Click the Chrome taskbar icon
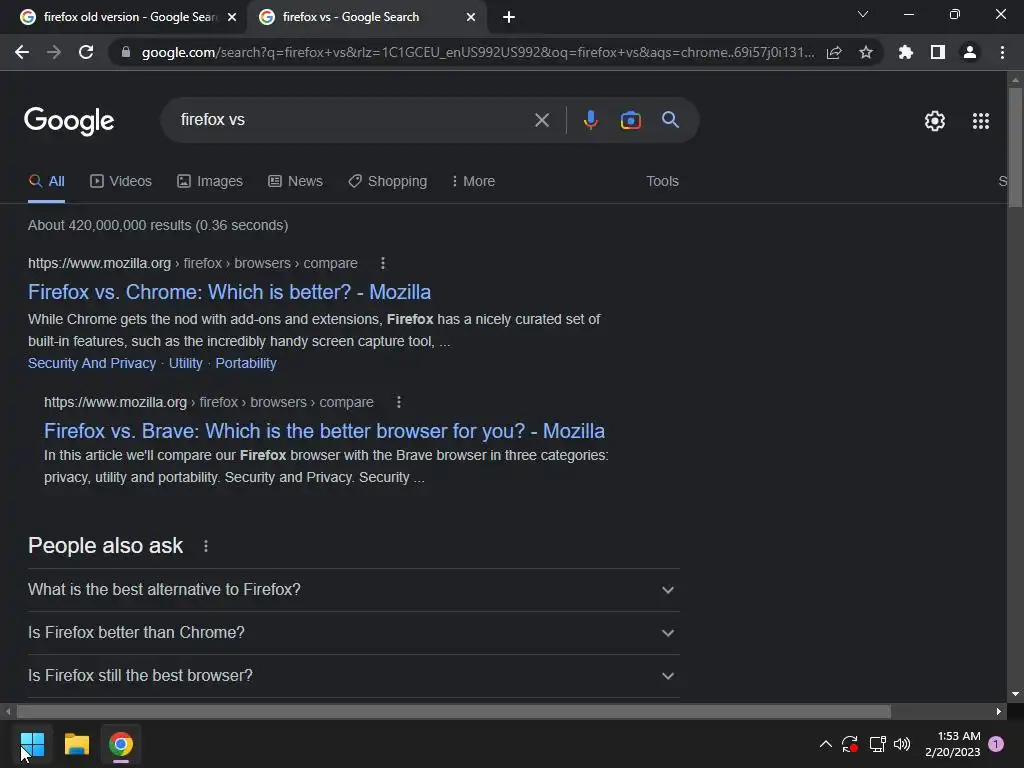The width and height of the screenshot is (1024, 768). point(121,744)
